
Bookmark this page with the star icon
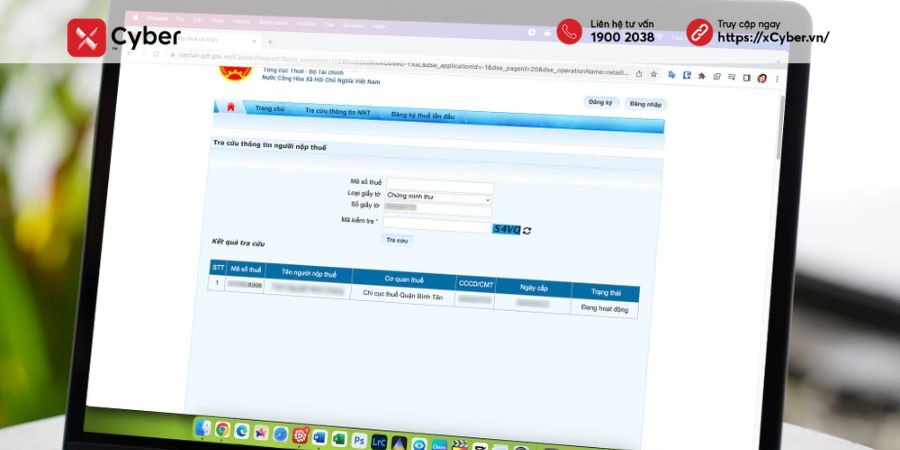pos(653,74)
